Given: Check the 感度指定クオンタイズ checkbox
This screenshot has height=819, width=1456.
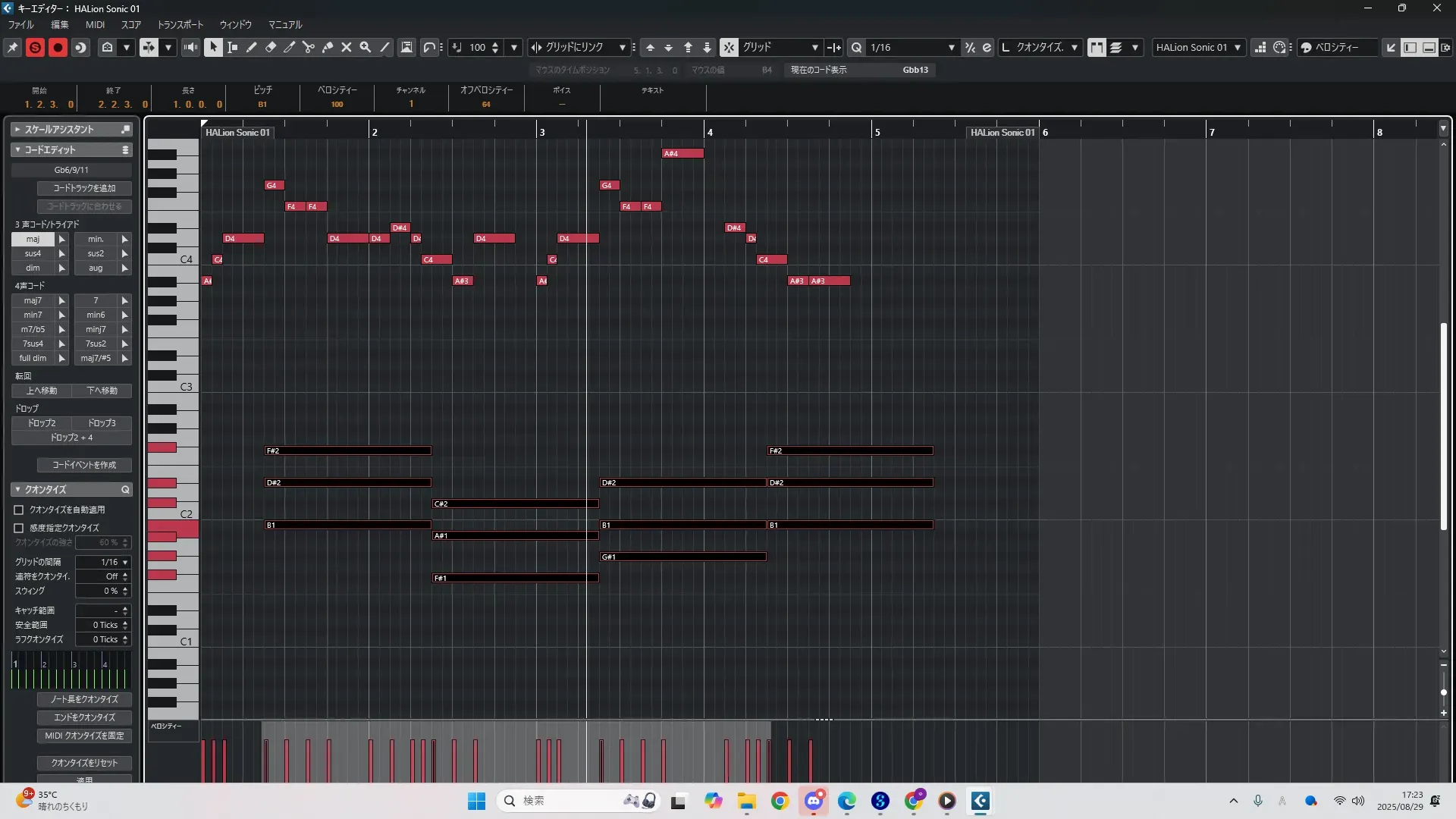Looking at the screenshot, I should (x=19, y=528).
